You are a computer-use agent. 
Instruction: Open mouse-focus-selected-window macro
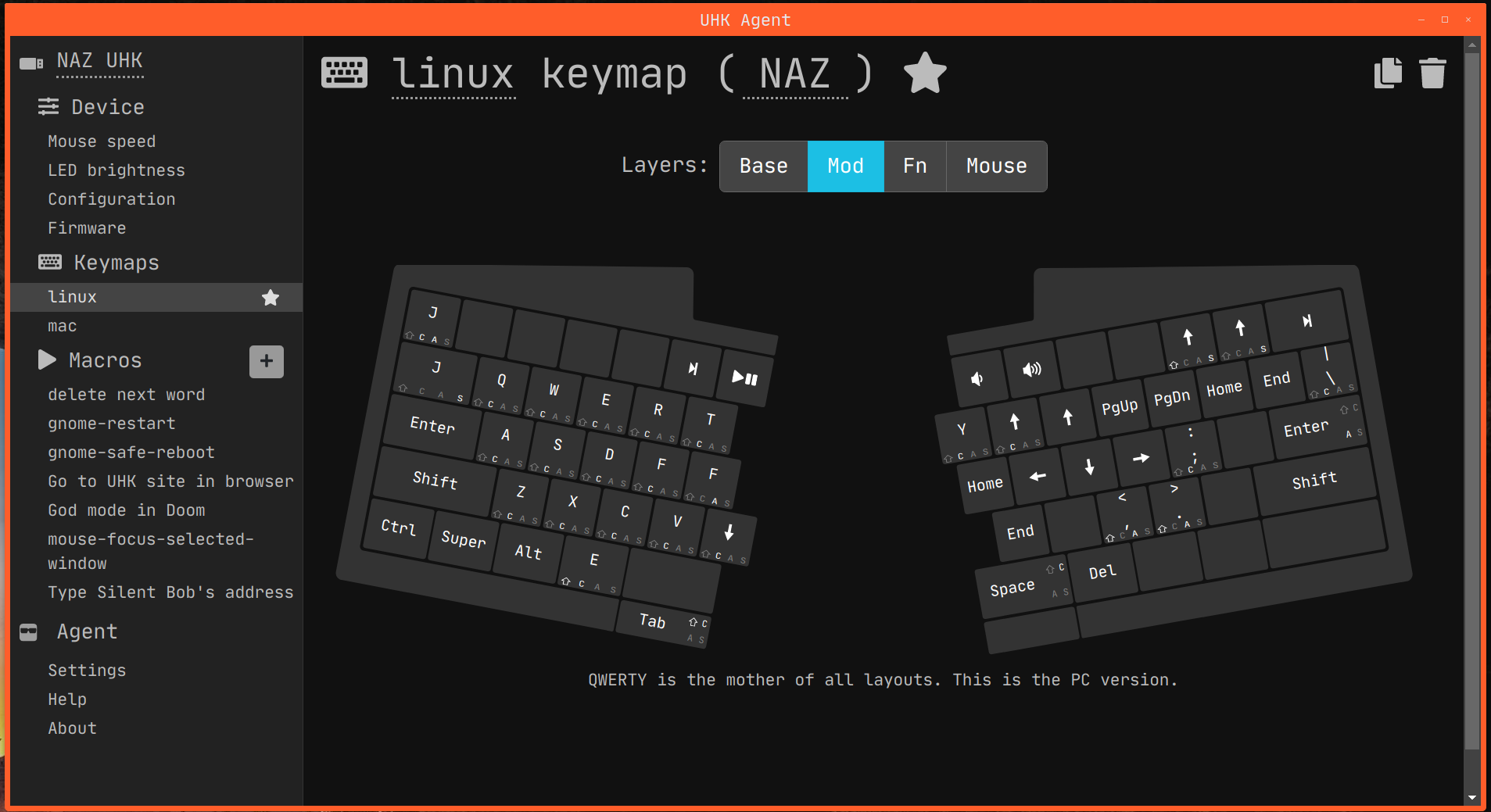click(x=151, y=551)
